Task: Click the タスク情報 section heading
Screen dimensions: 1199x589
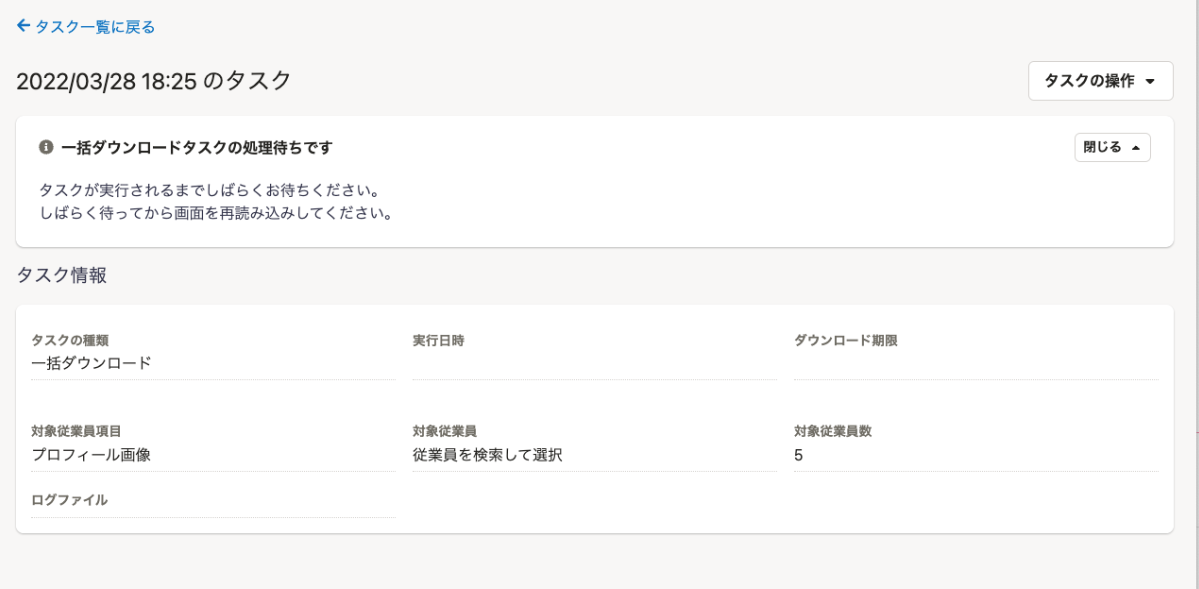Action: (62, 275)
